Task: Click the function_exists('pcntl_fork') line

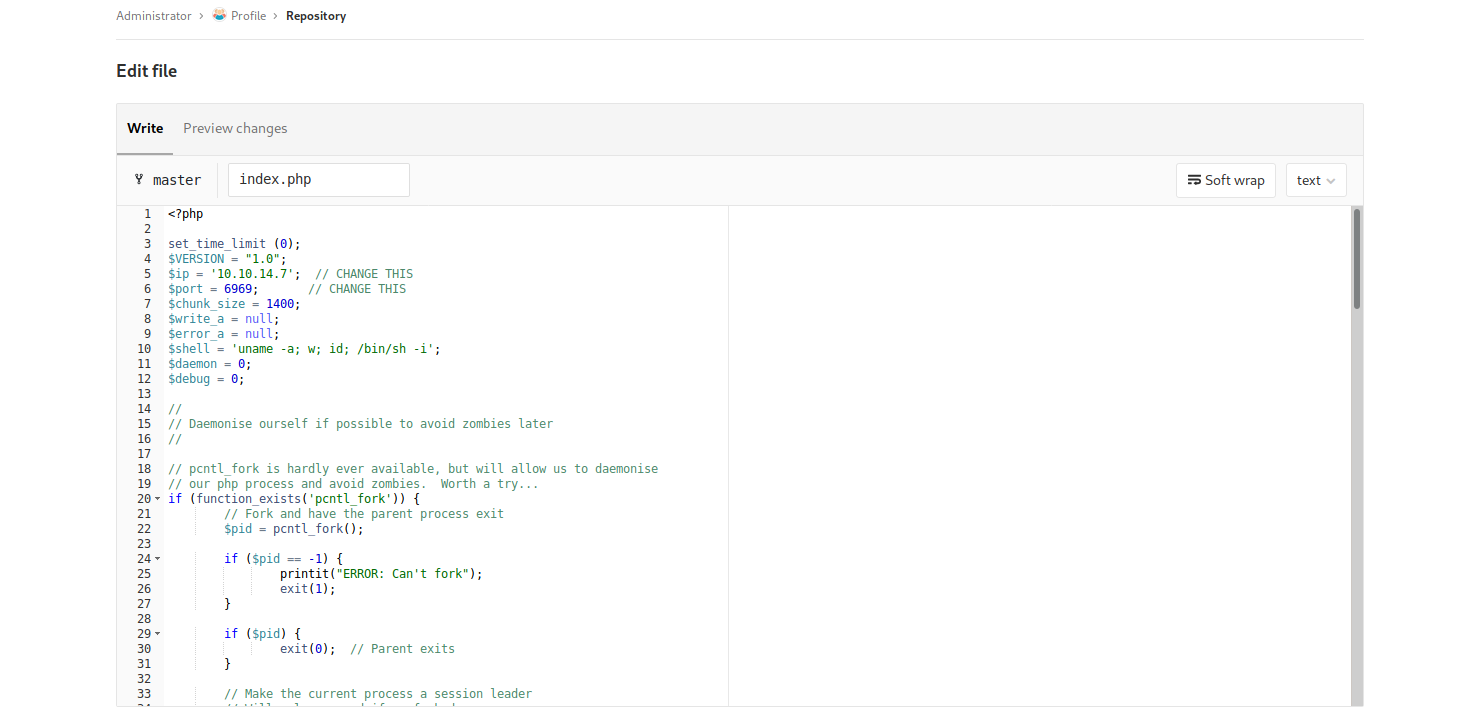Action: tap(294, 499)
